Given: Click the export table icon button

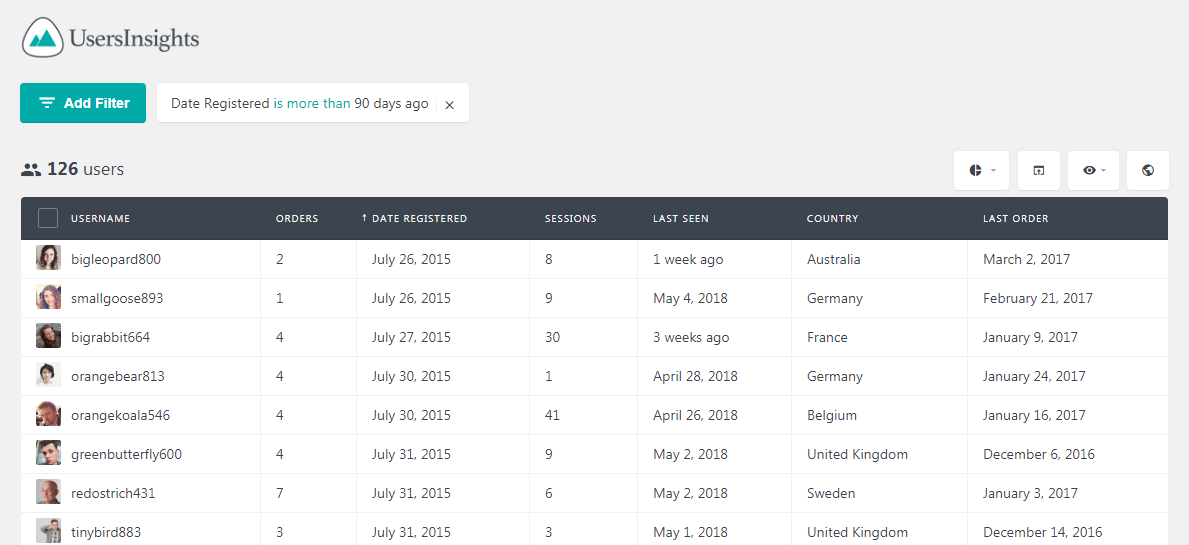Looking at the screenshot, I should 1039,171.
